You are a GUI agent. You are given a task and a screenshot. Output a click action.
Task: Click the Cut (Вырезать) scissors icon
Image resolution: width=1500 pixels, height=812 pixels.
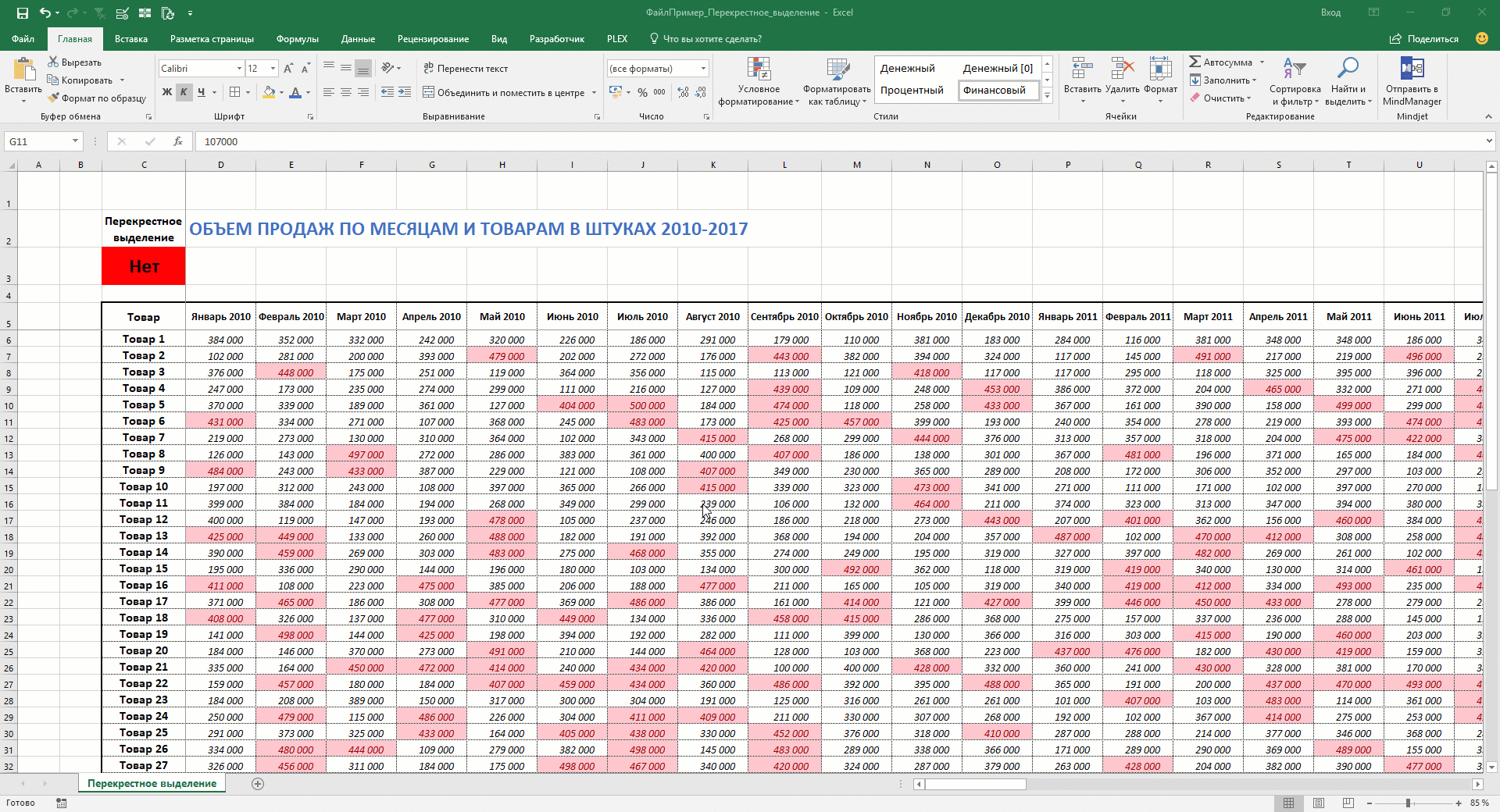53,62
